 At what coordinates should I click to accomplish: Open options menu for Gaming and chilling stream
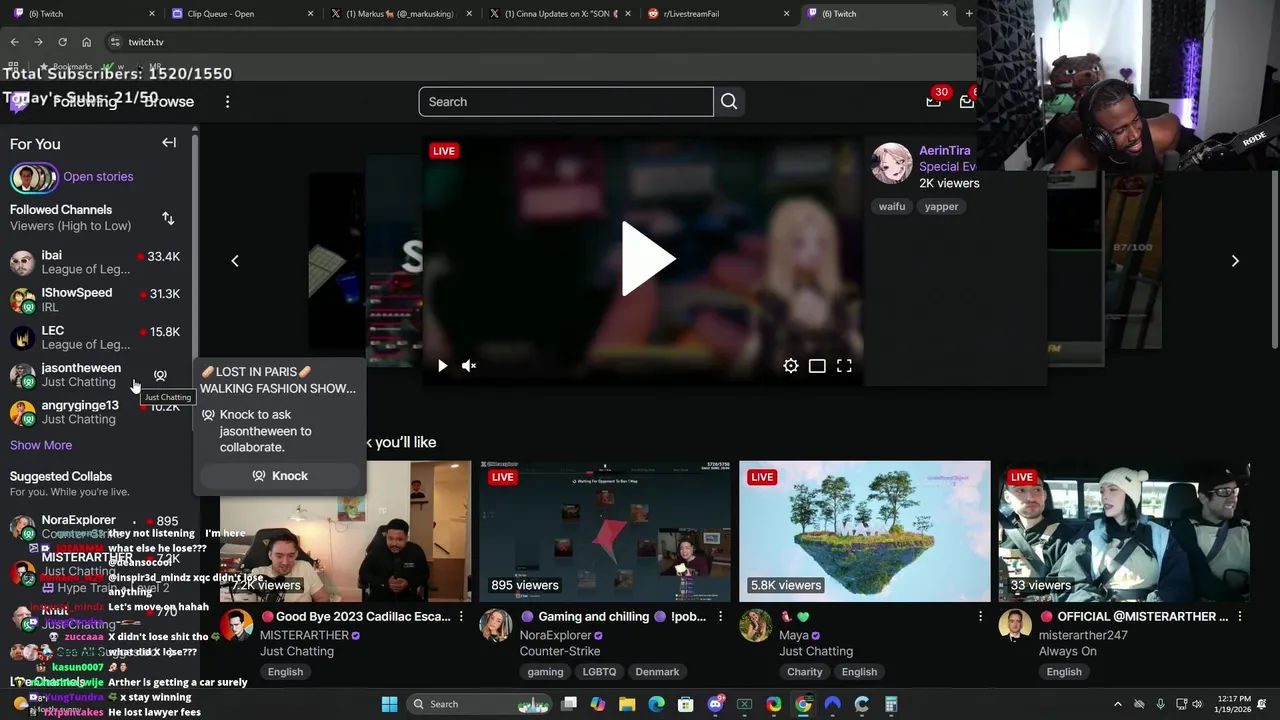pyautogui.click(x=720, y=617)
